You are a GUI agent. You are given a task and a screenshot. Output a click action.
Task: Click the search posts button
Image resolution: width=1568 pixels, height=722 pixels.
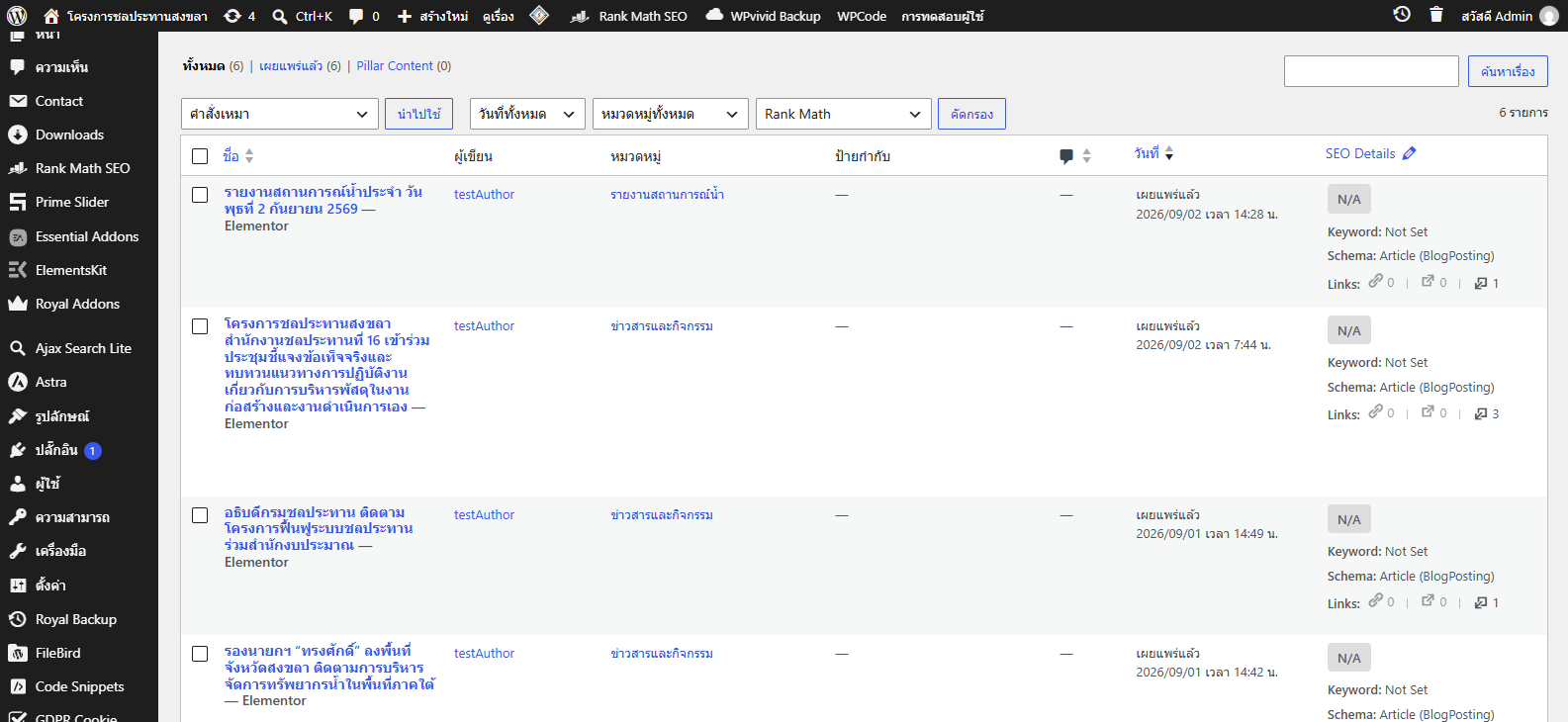point(1508,71)
